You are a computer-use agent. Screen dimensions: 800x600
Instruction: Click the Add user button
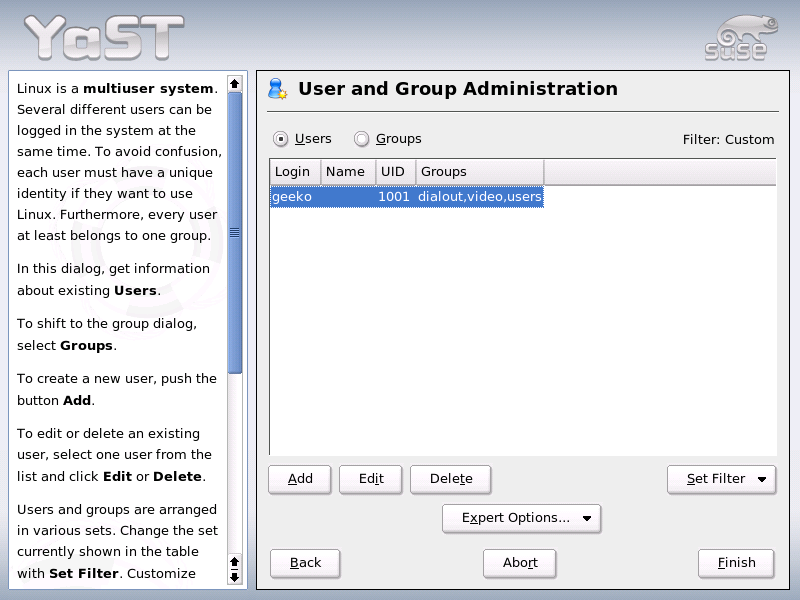pos(300,479)
